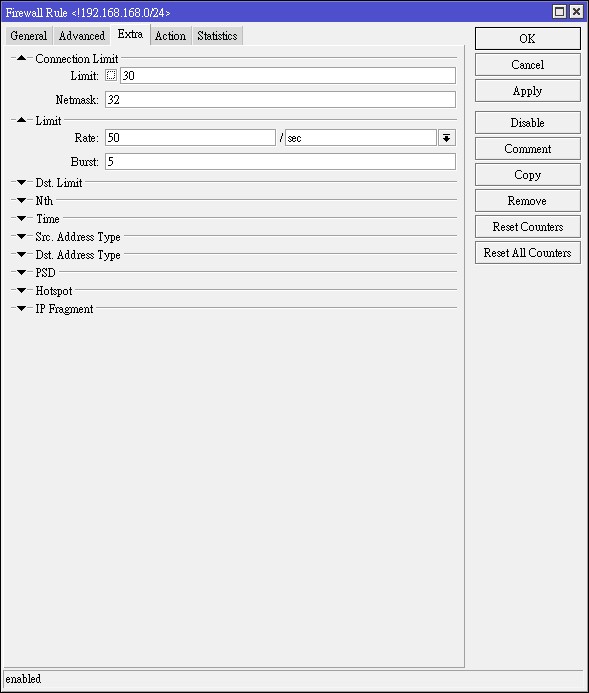Viewport: 589px width, 693px height.
Task: Click the Netmask field showing 32
Action: point(280,99)
